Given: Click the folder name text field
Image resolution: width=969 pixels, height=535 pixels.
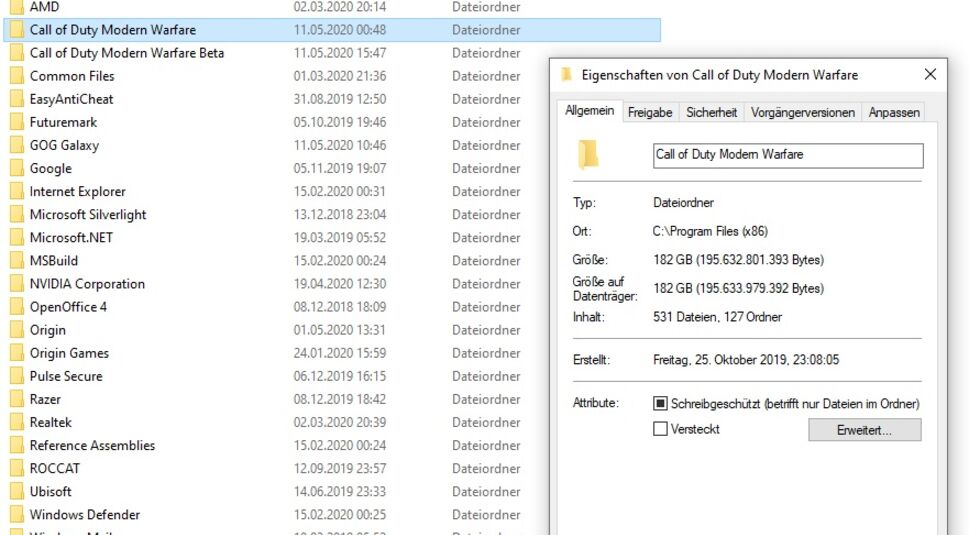Looking at the screenshot, I should coord(787,155).
